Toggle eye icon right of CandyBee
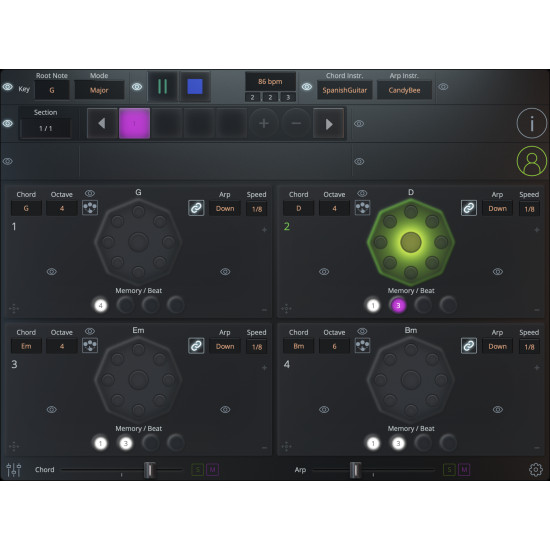The width and height of the screenshot is (550, 550). pos(443,87)
